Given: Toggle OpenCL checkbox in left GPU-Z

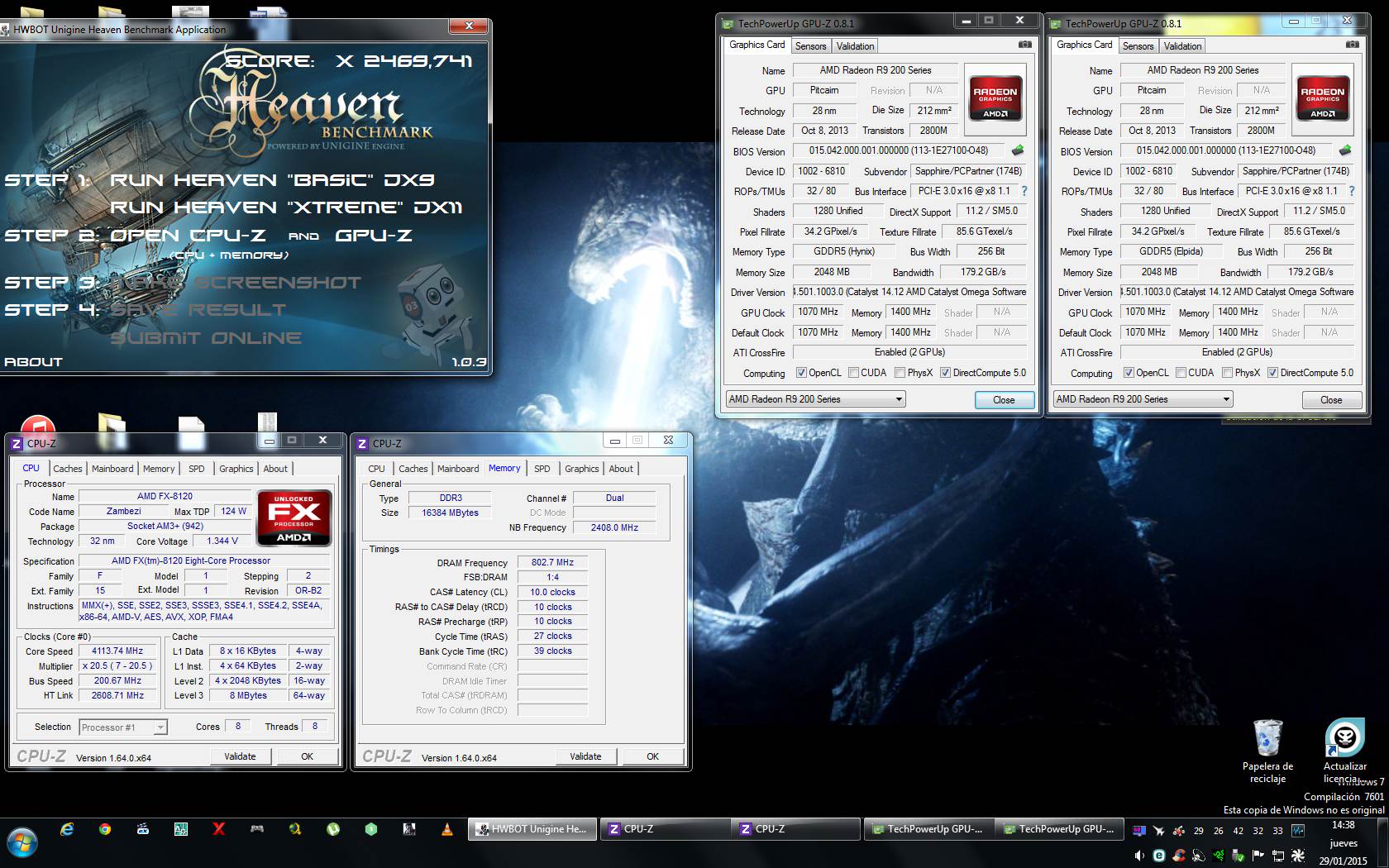Looking at the screenshot, I should pos(800,373).
